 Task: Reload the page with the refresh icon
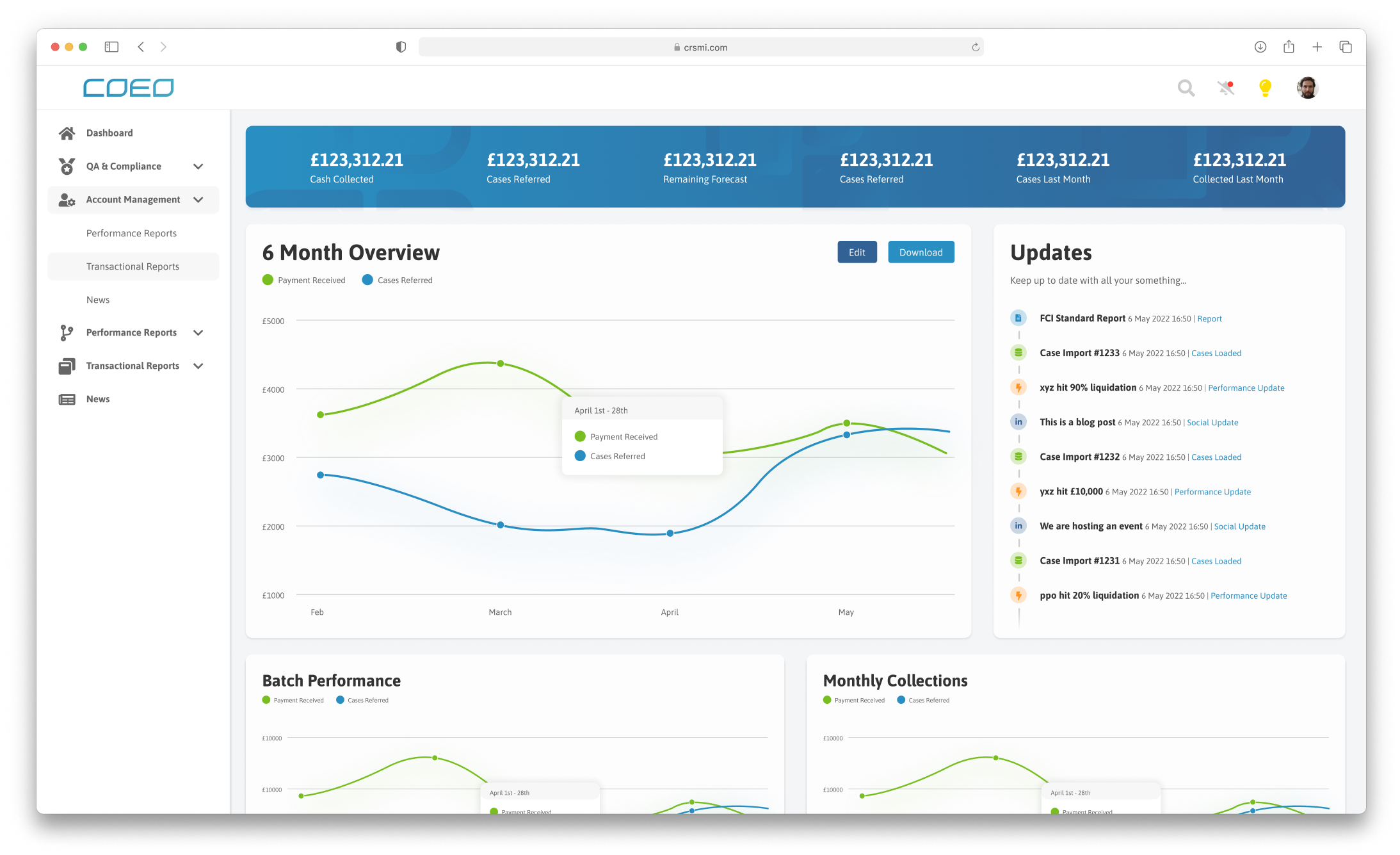[975, 47]
